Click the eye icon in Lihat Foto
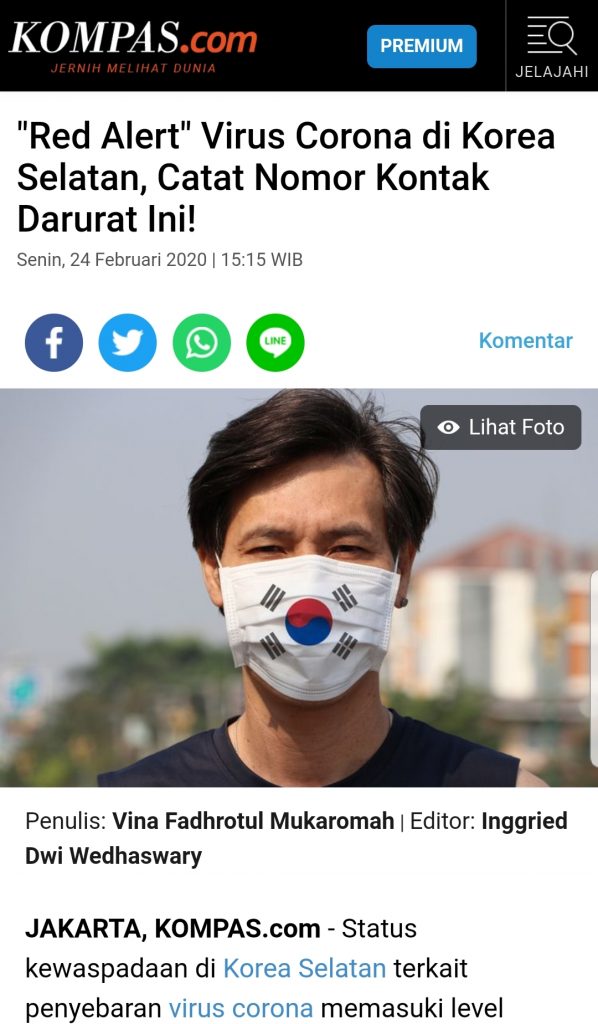The image size is (598, 1024). pos(448,427)
